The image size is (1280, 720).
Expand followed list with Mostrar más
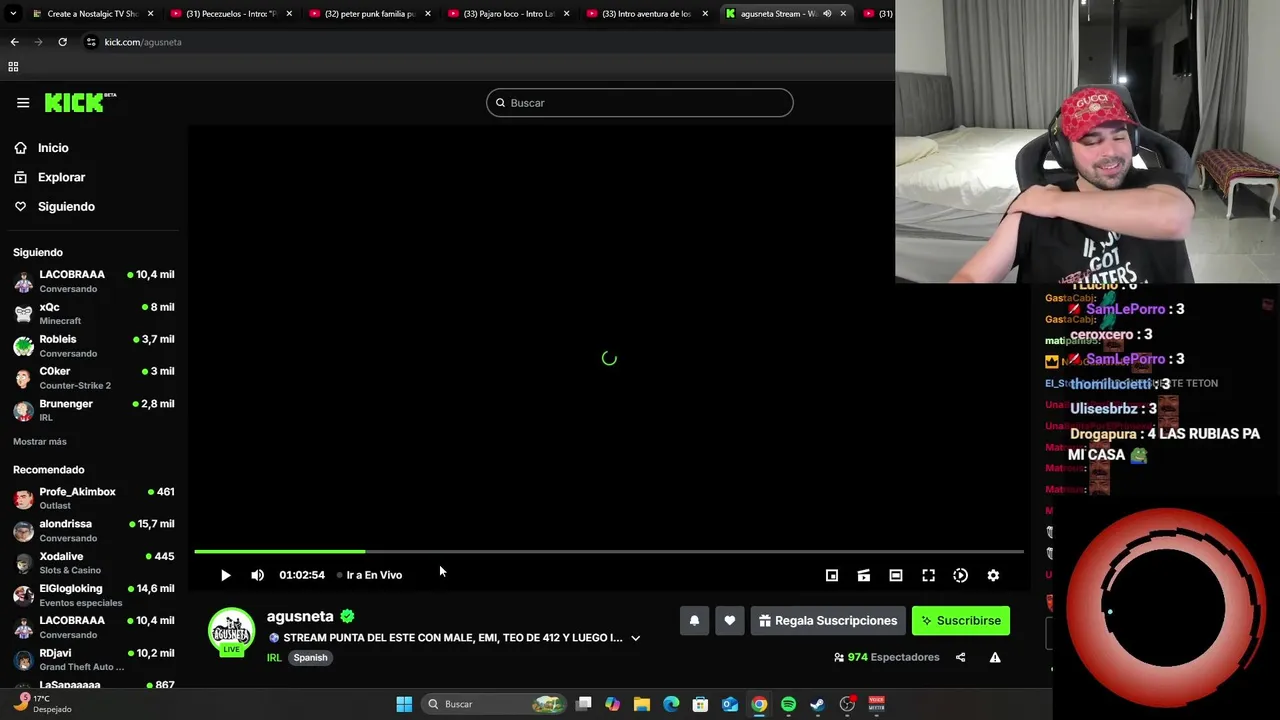[40, 442]
